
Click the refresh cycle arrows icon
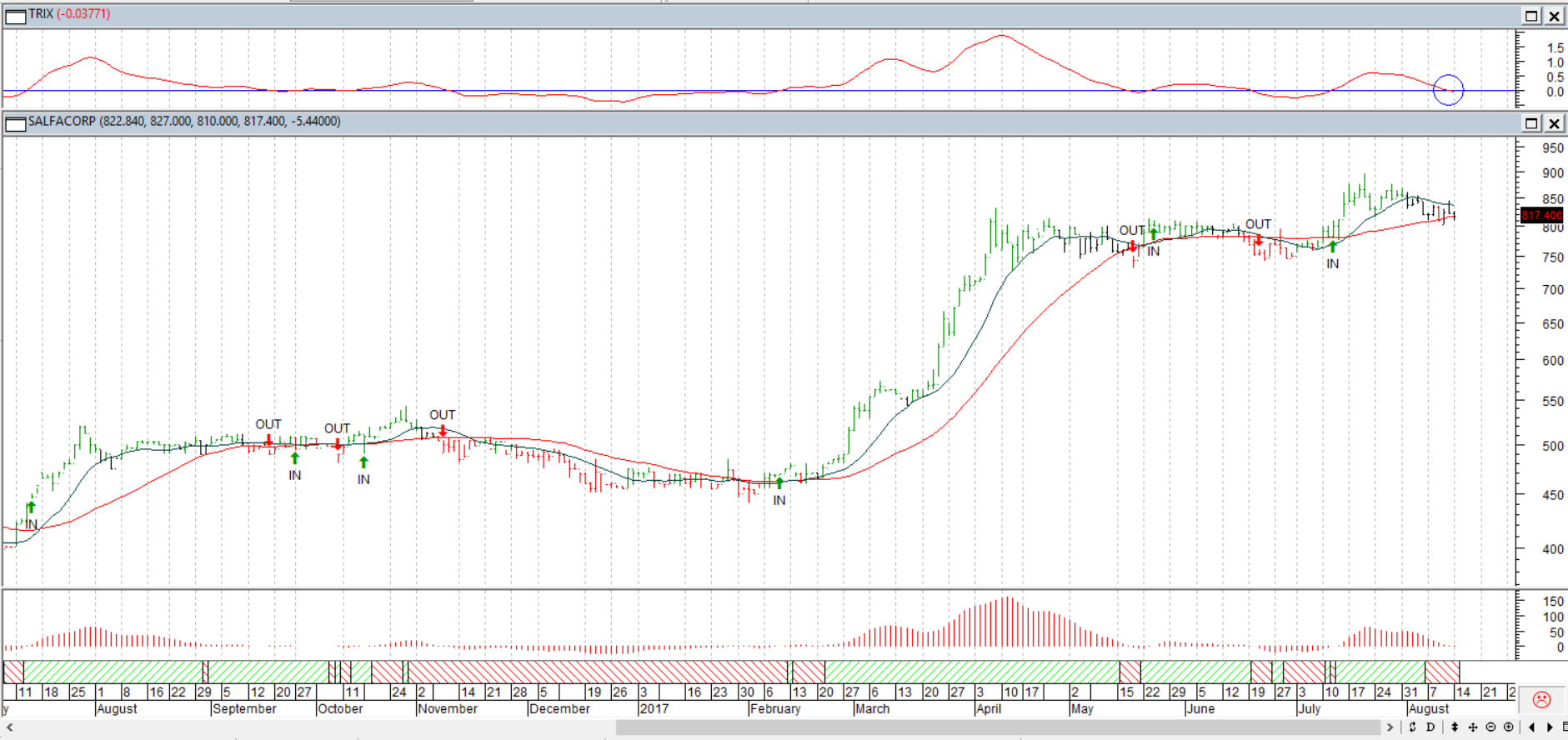[x=1412, y=727]
